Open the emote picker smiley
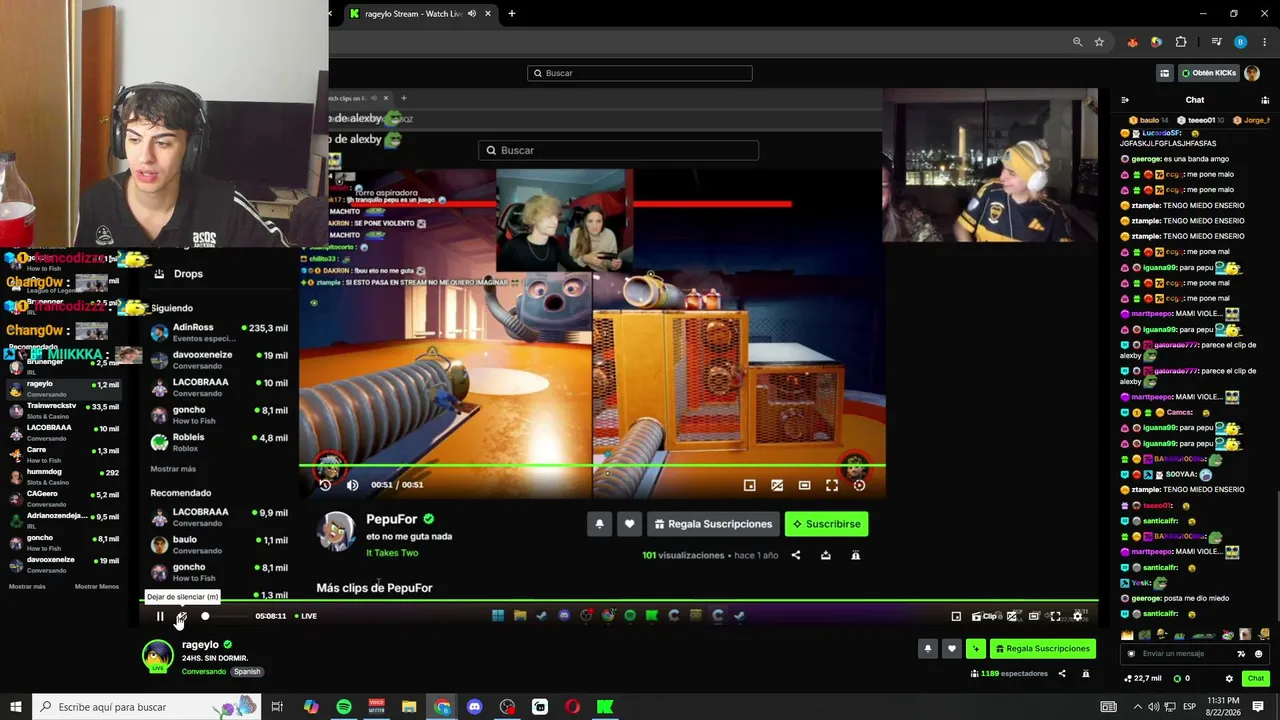This screenshot has width=1280, height=720. (x=1258, y=654)
